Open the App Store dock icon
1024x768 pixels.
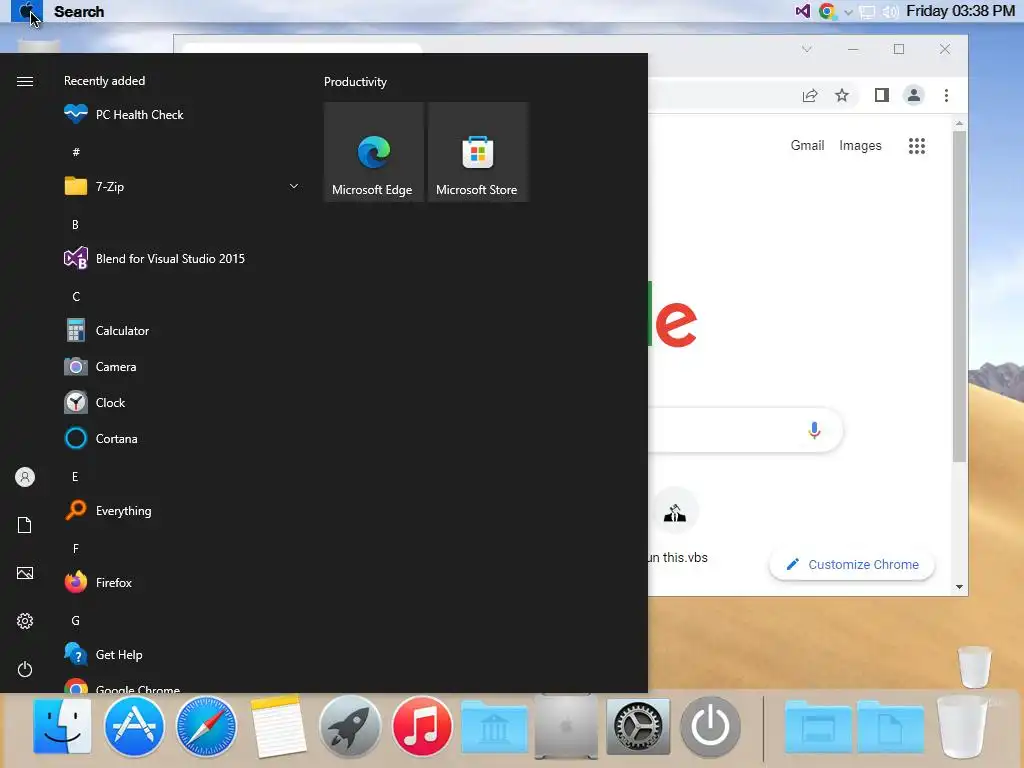click(134, 726)
